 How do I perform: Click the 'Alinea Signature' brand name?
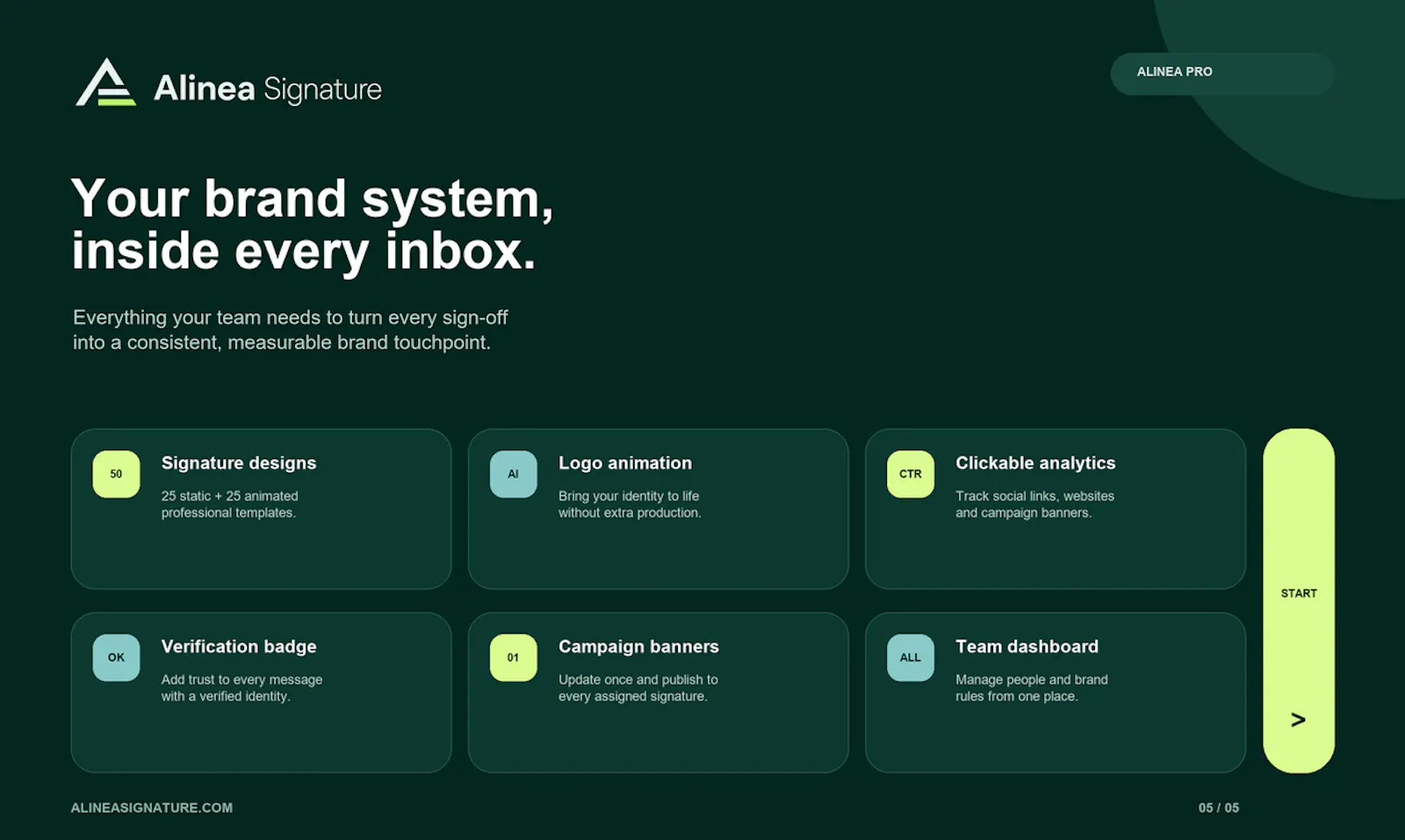coord(268,89)
